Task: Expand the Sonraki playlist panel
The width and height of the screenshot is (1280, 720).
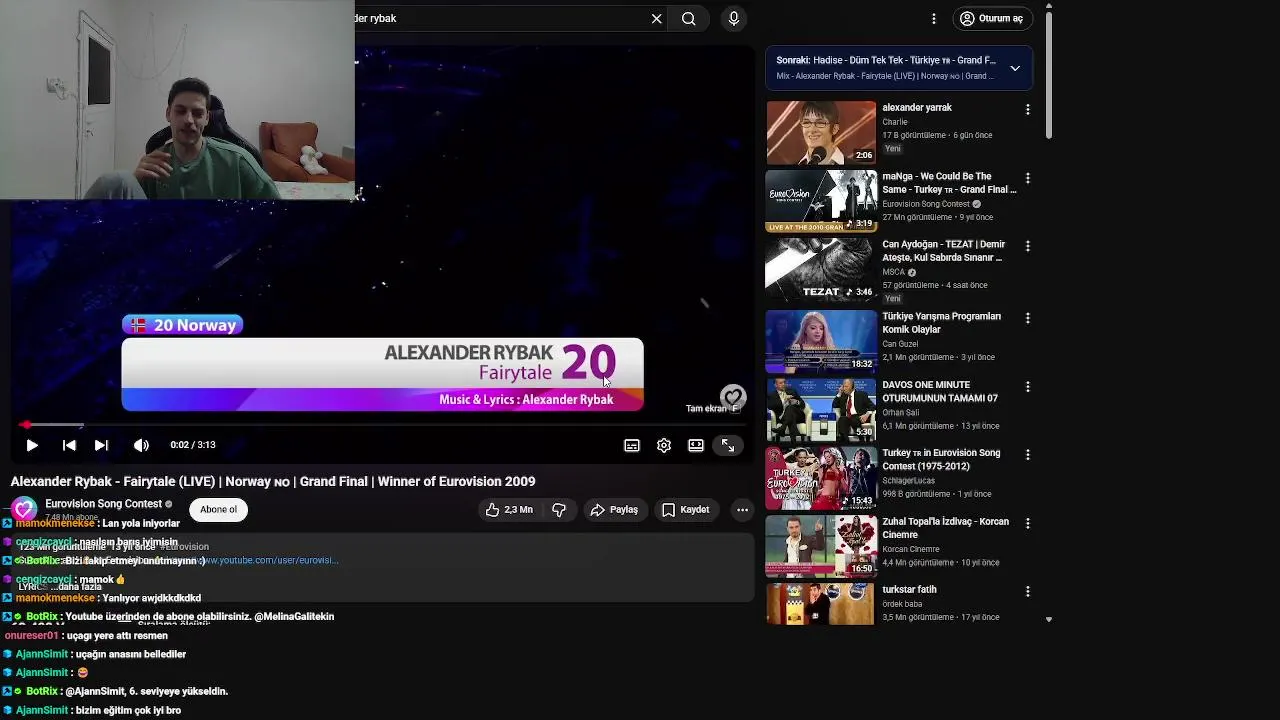Action: pos(1015,68)
